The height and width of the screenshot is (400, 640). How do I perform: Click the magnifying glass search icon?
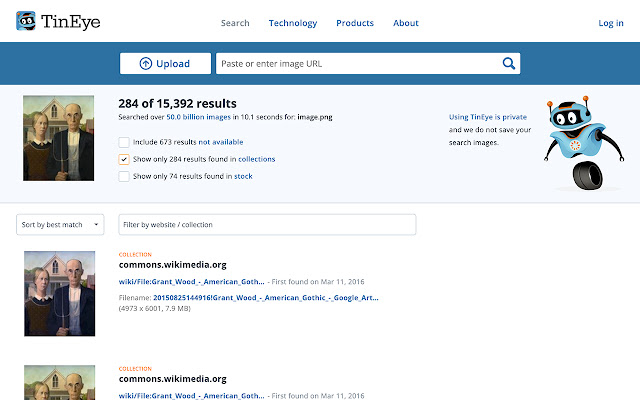pos(509,64)
